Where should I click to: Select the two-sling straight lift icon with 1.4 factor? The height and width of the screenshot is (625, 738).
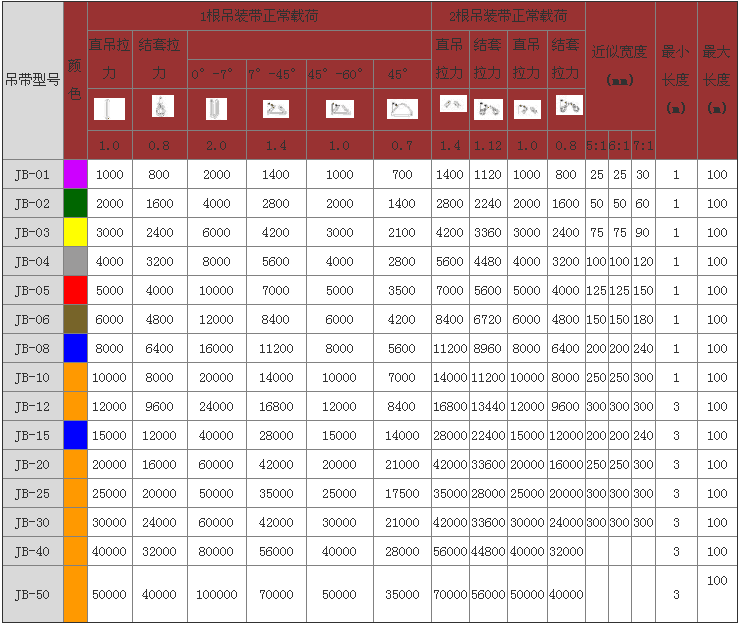tap(452, 104)
